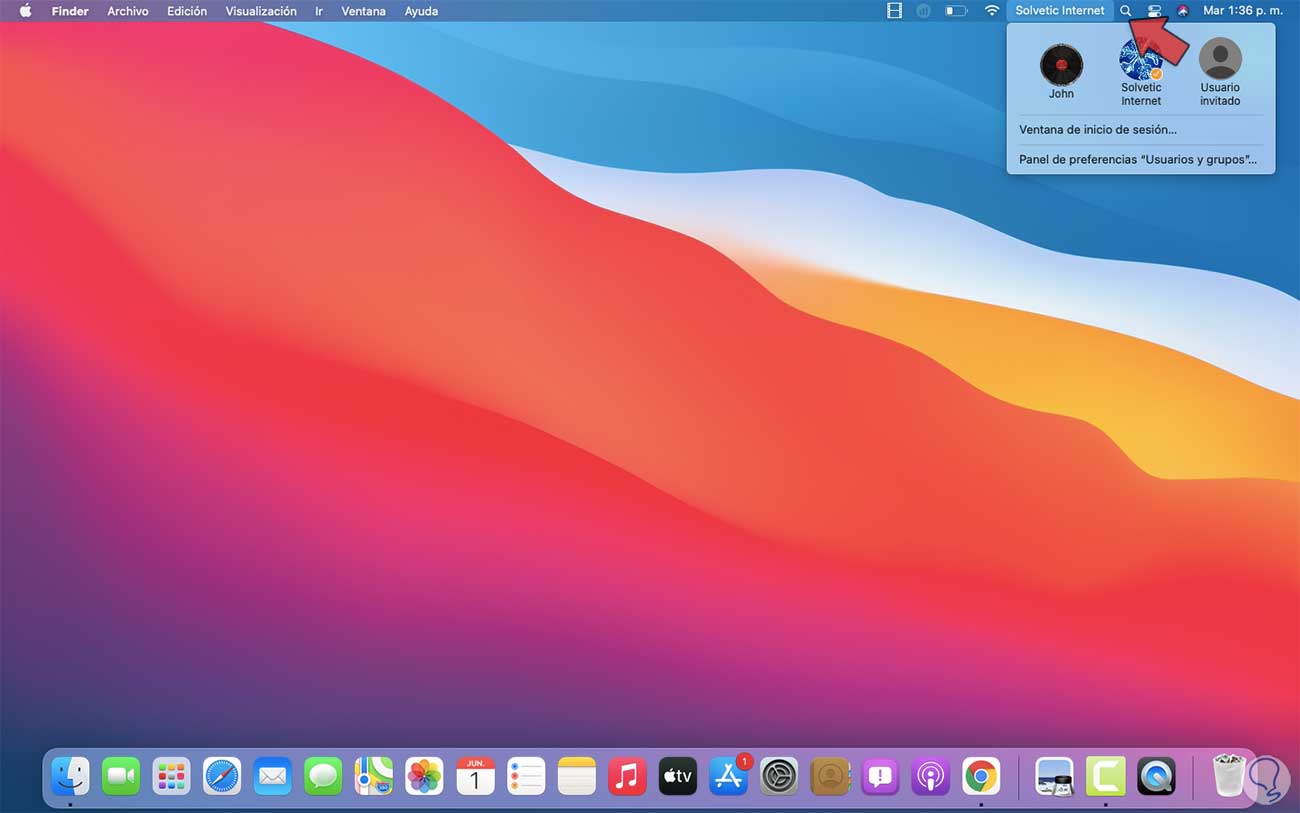Expand the Wi-Fi status menu
Viewport: 1300px width, 813px height.
(992, 11)
